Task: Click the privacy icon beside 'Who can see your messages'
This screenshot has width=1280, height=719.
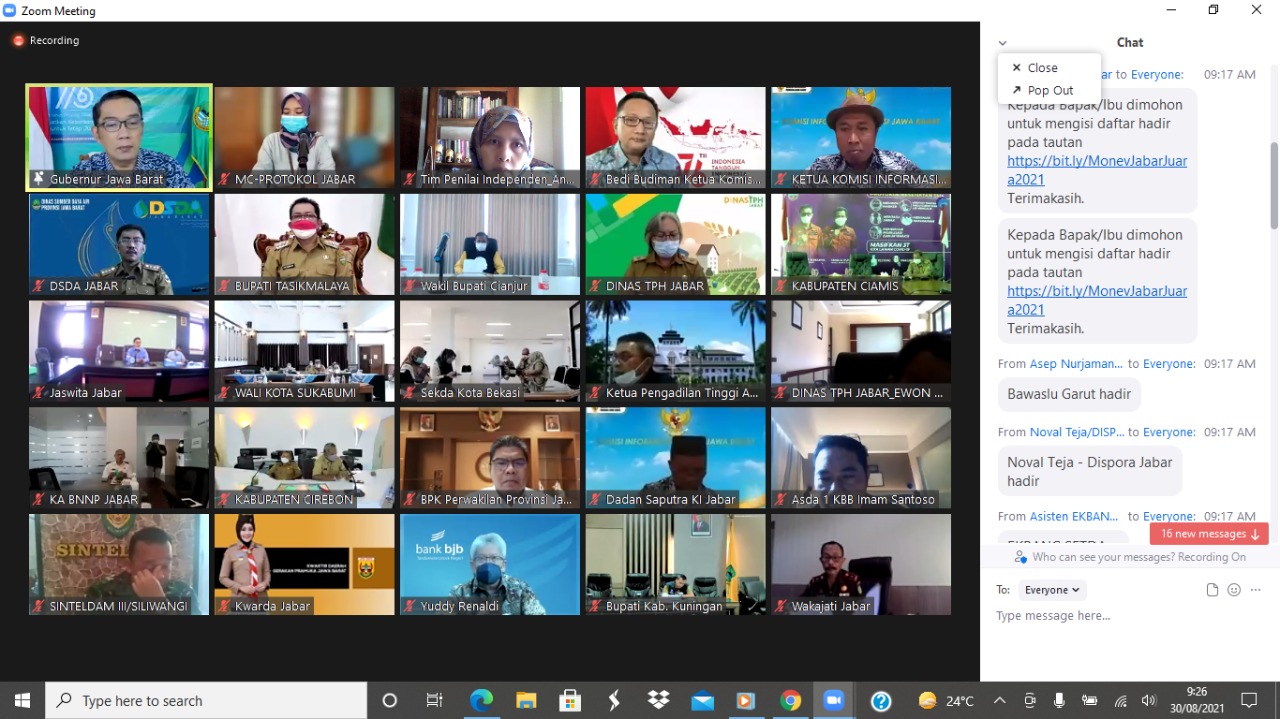Action: [1020, 557]
